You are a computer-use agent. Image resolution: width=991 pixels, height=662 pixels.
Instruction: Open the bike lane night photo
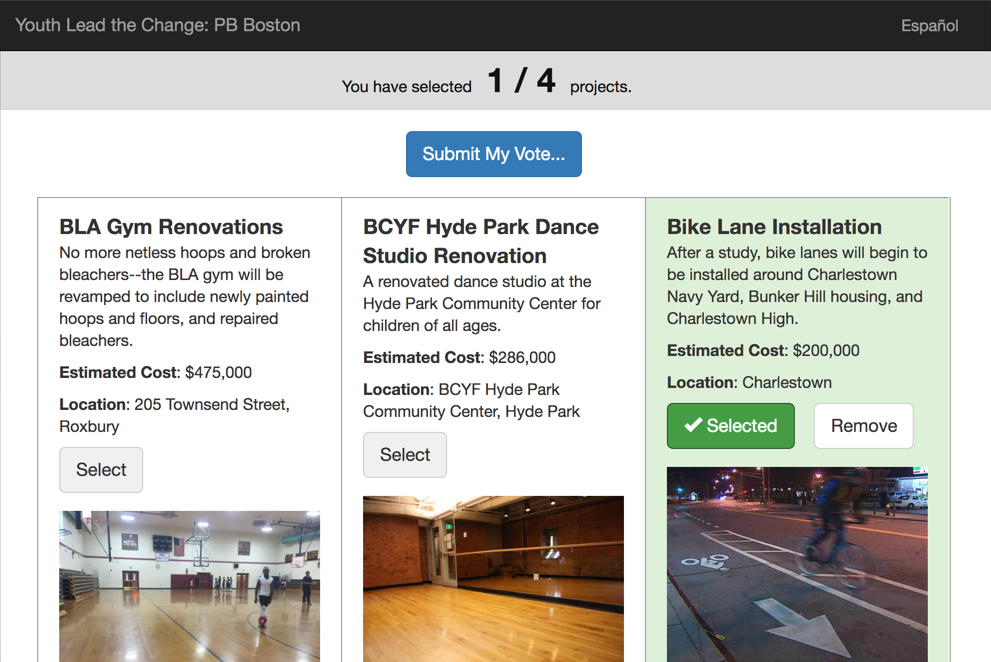(796, 563)
